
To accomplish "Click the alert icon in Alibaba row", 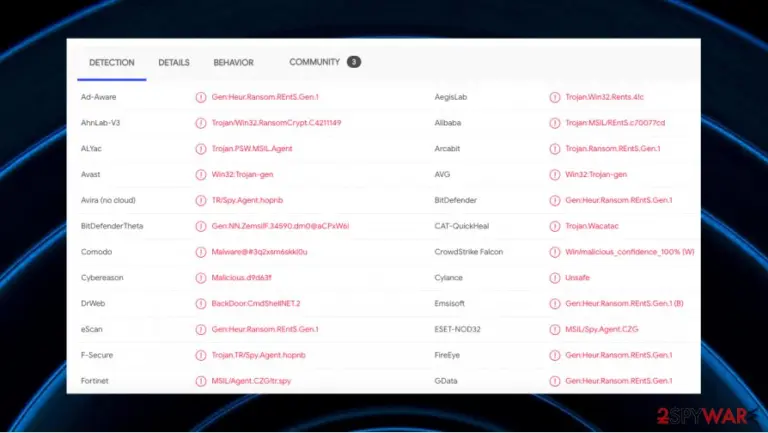I will pos(554,123).
